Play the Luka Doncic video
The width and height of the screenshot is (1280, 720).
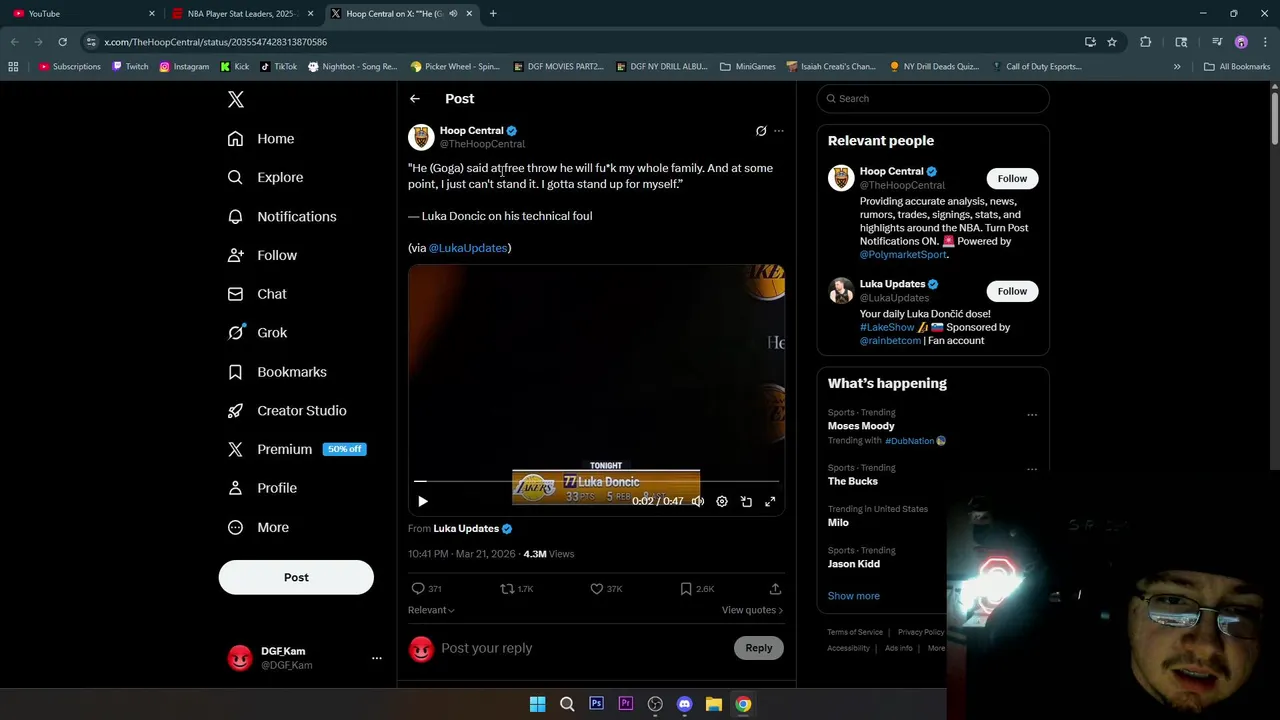(422, 501)
